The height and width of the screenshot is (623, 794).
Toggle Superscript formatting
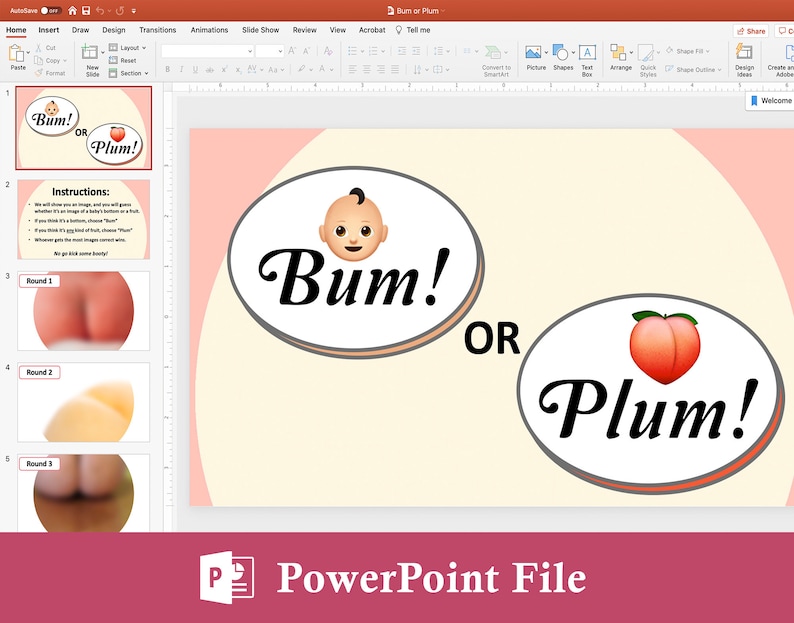coord(224,69)
